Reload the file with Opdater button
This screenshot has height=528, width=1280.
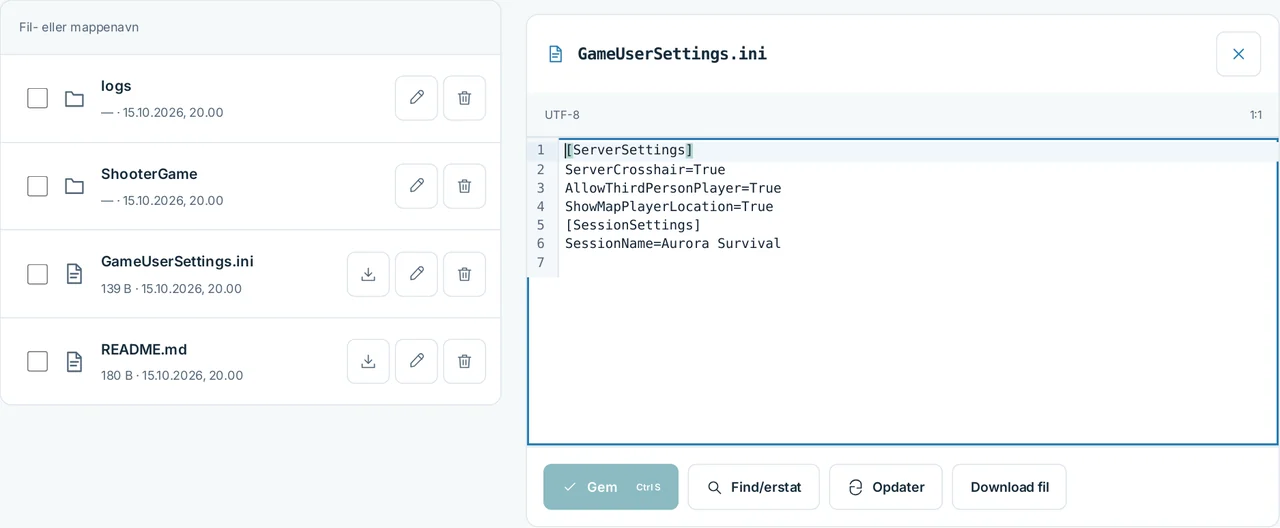tap(886, 487)
